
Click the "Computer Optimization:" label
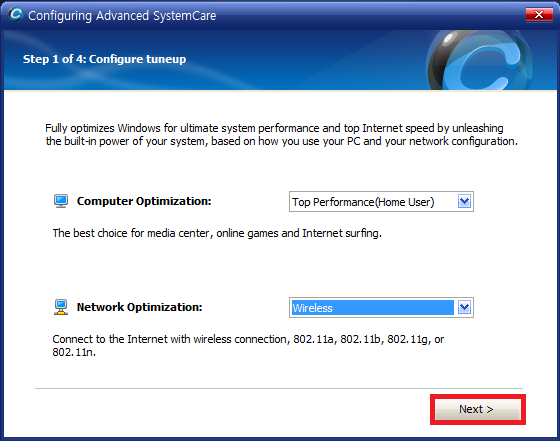[x=144, y=201]
